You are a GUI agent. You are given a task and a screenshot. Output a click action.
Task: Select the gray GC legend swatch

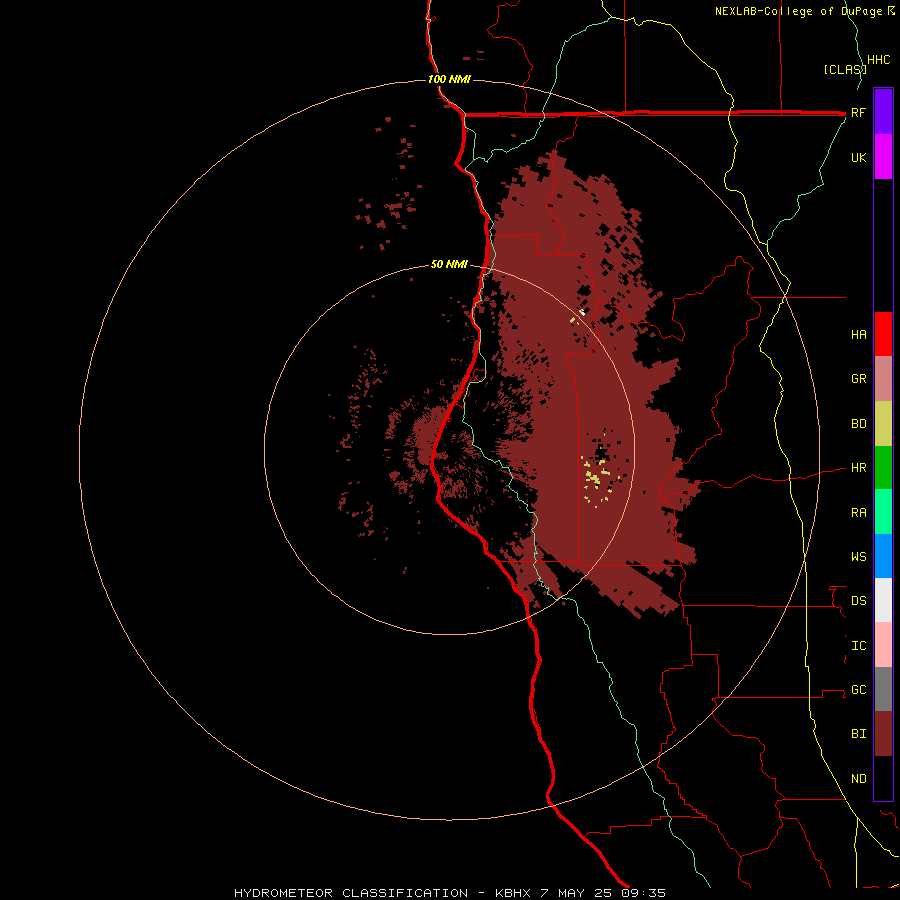coord(883,689)
